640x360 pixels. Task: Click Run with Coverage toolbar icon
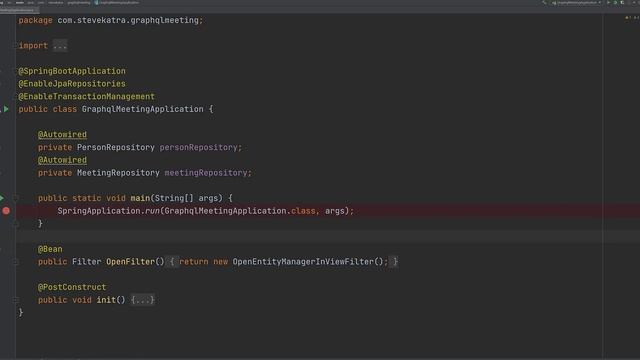622,2
